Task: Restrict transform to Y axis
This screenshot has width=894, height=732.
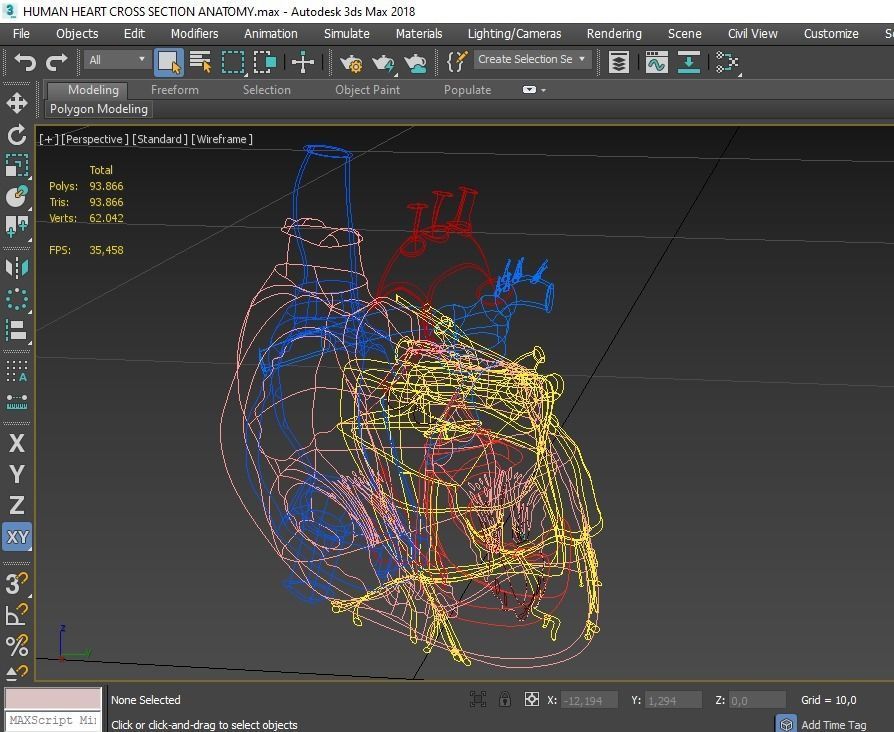Action: point(17,474)
